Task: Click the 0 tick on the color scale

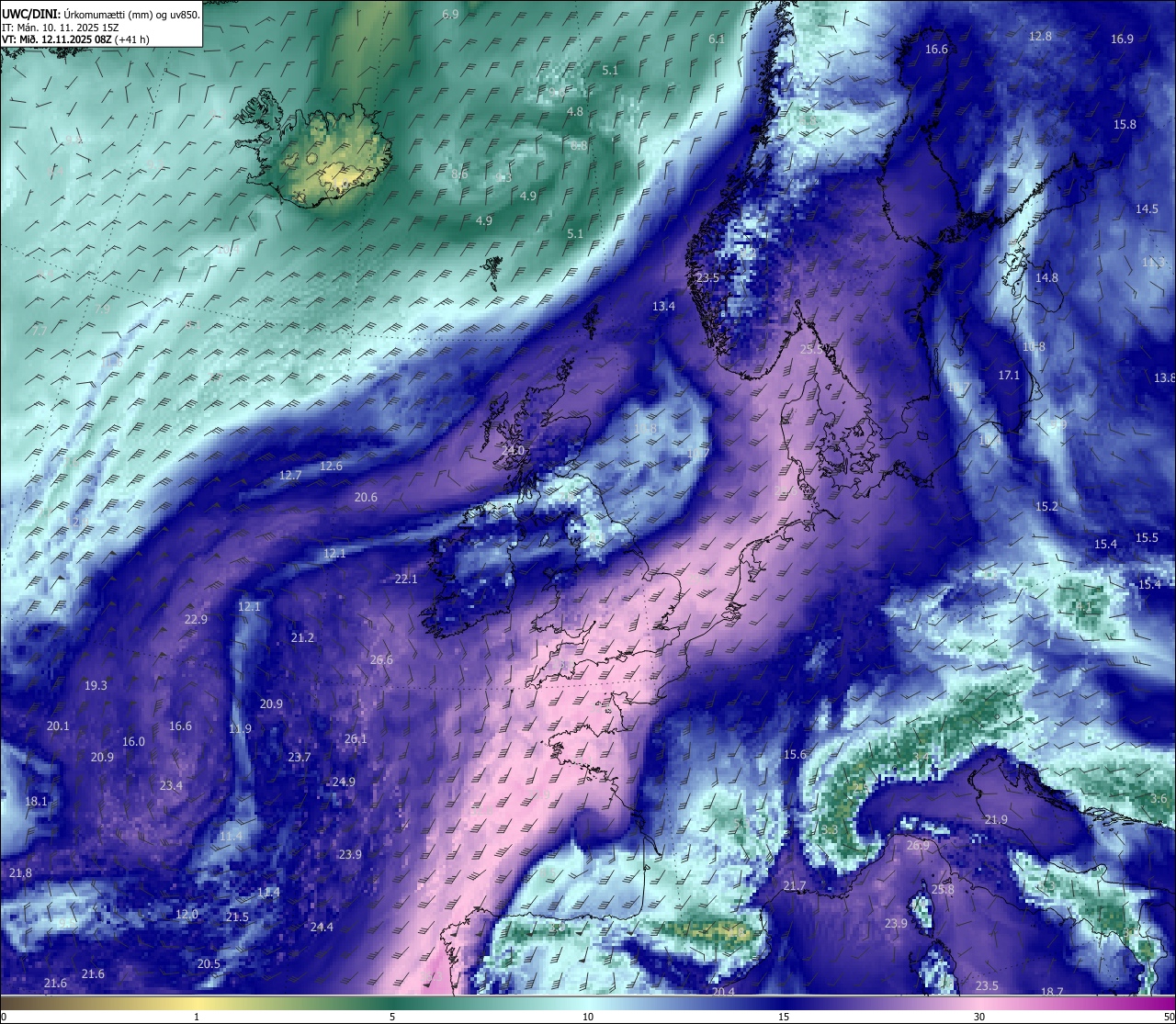Action: (x=5, y=1017)
